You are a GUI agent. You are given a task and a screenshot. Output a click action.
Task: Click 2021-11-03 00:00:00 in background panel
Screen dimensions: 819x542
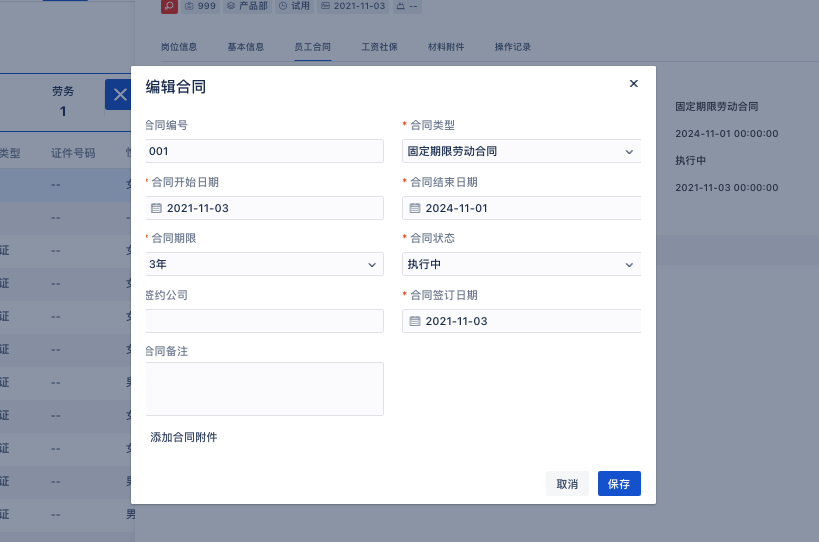tap(727, 187)
